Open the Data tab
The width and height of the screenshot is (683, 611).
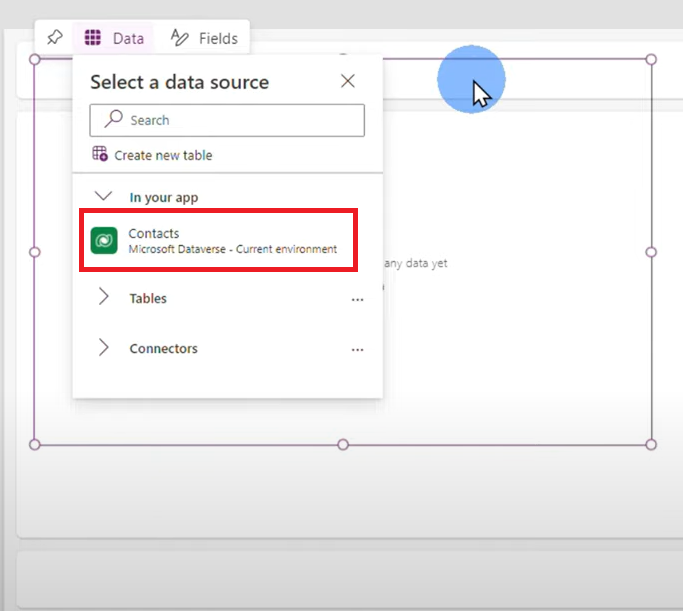[x=114, y=38]
